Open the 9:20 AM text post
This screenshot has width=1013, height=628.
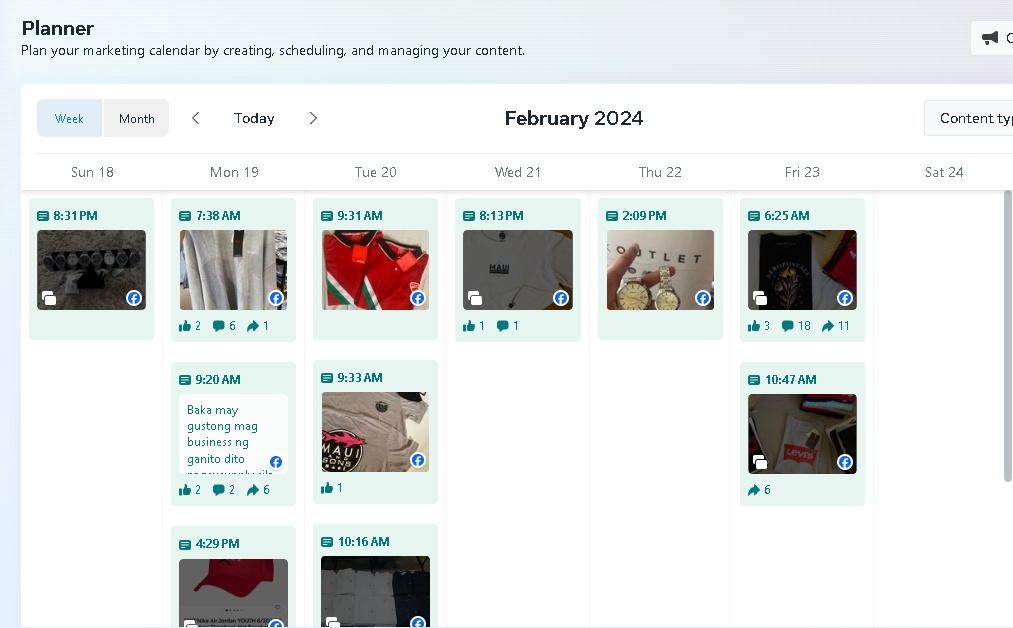[x=229, y=433]
